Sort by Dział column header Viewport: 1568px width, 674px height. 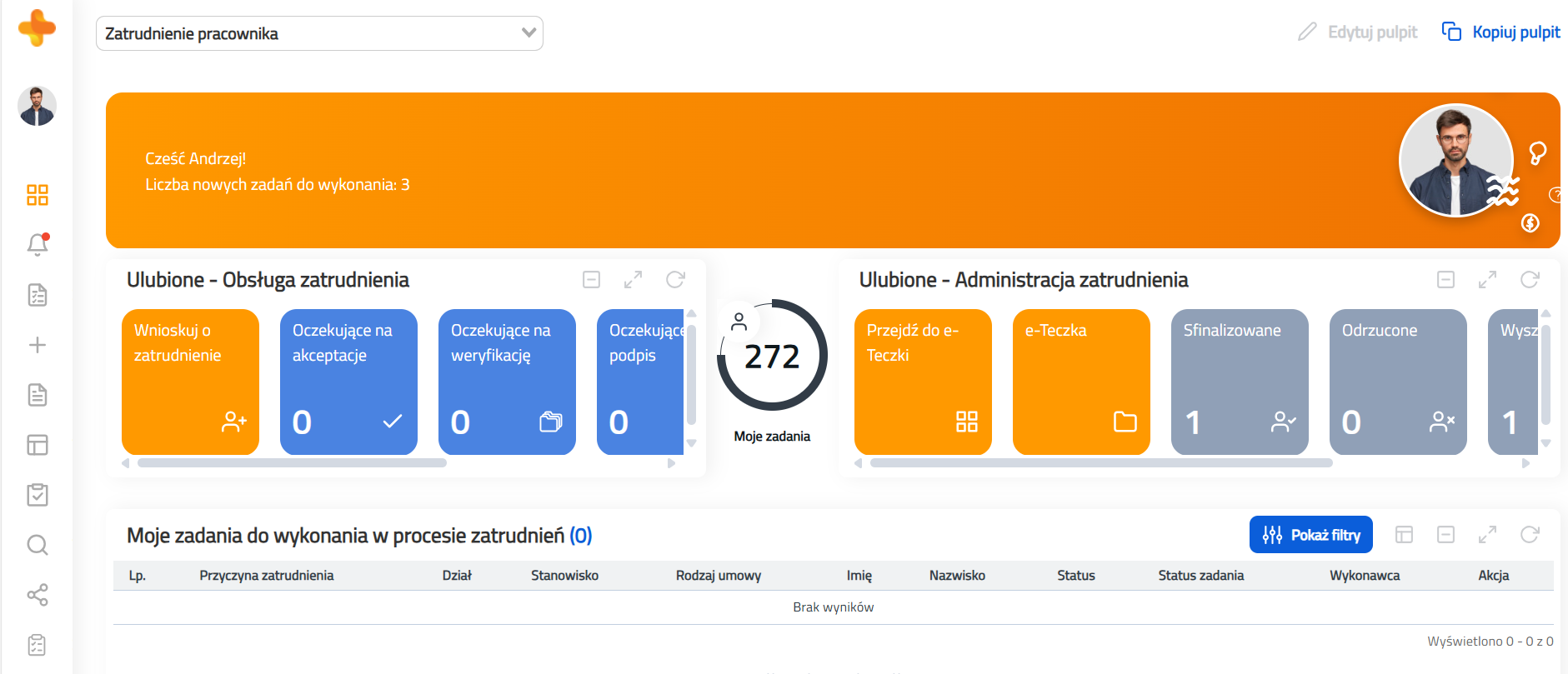click(x=457, y=576)
